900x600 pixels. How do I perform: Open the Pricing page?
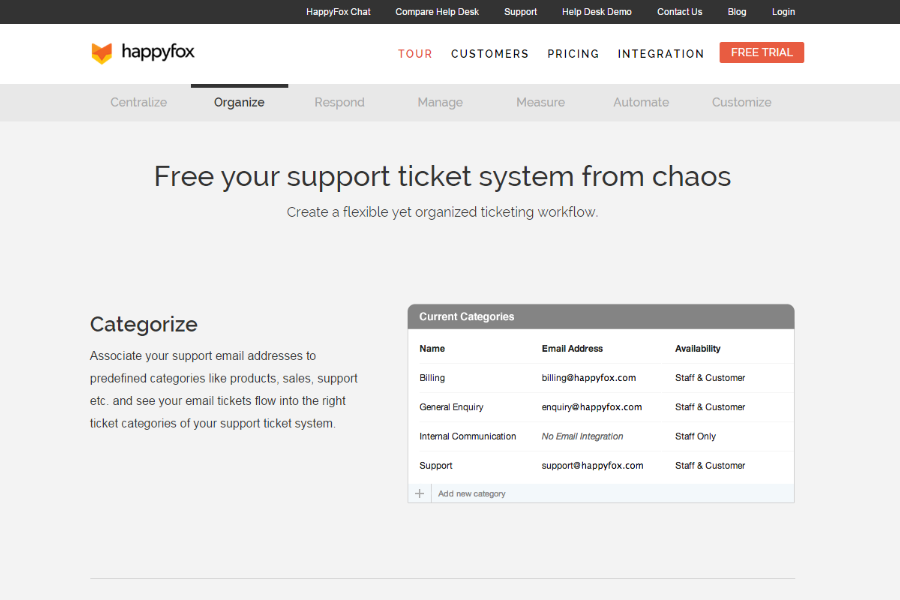click(573, 54)
